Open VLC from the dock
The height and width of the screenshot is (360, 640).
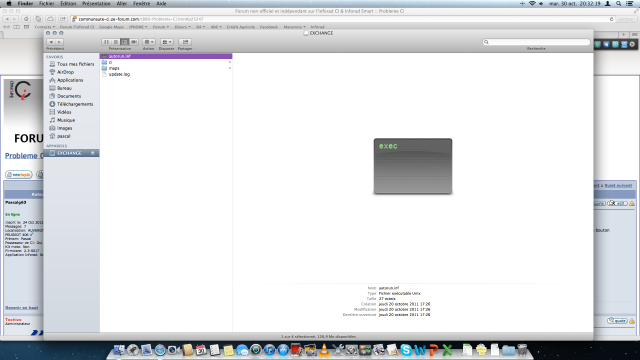coord(324,350)
